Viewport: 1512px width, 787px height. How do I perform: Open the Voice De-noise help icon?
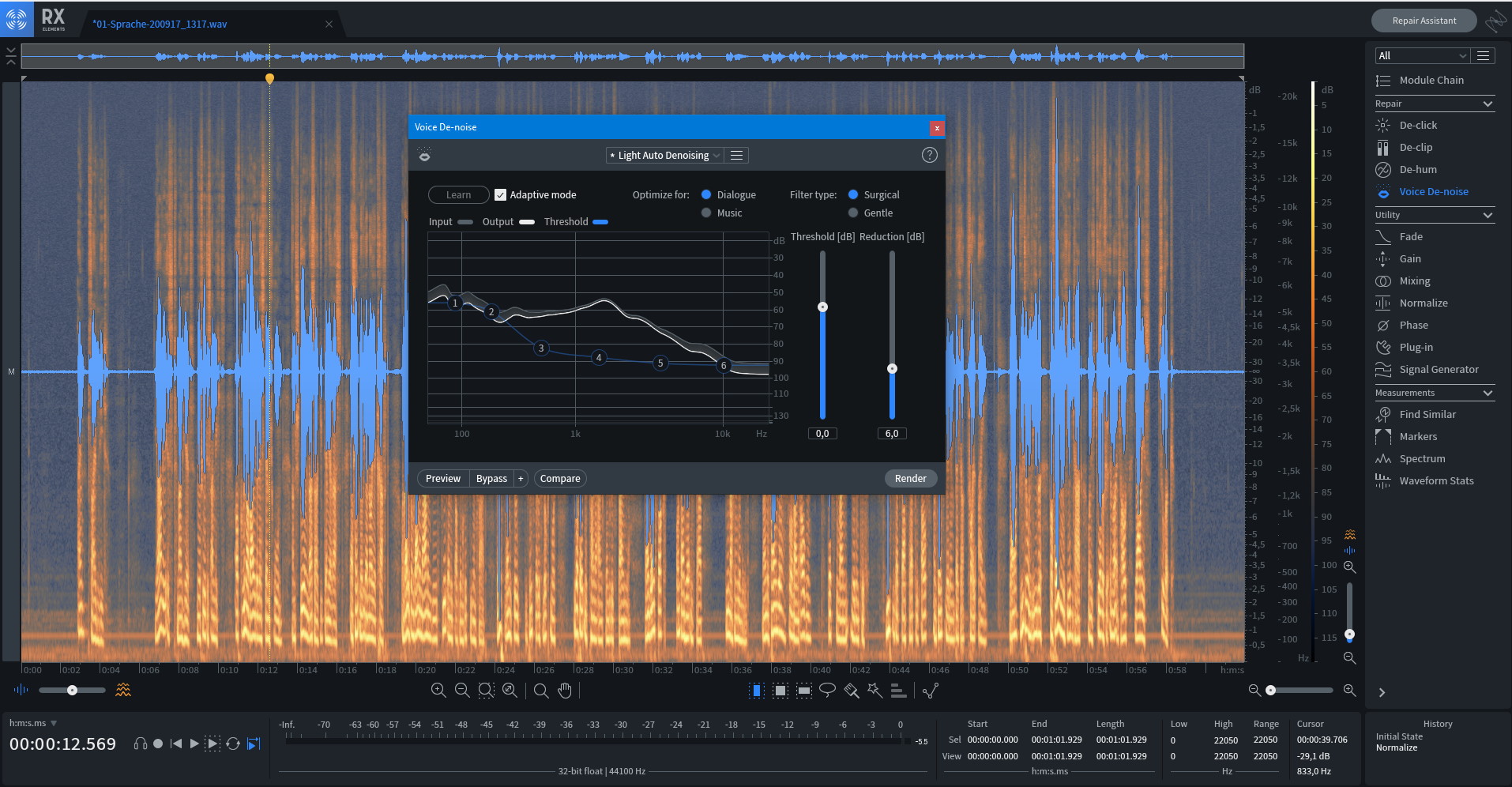[x=929, y=155]
